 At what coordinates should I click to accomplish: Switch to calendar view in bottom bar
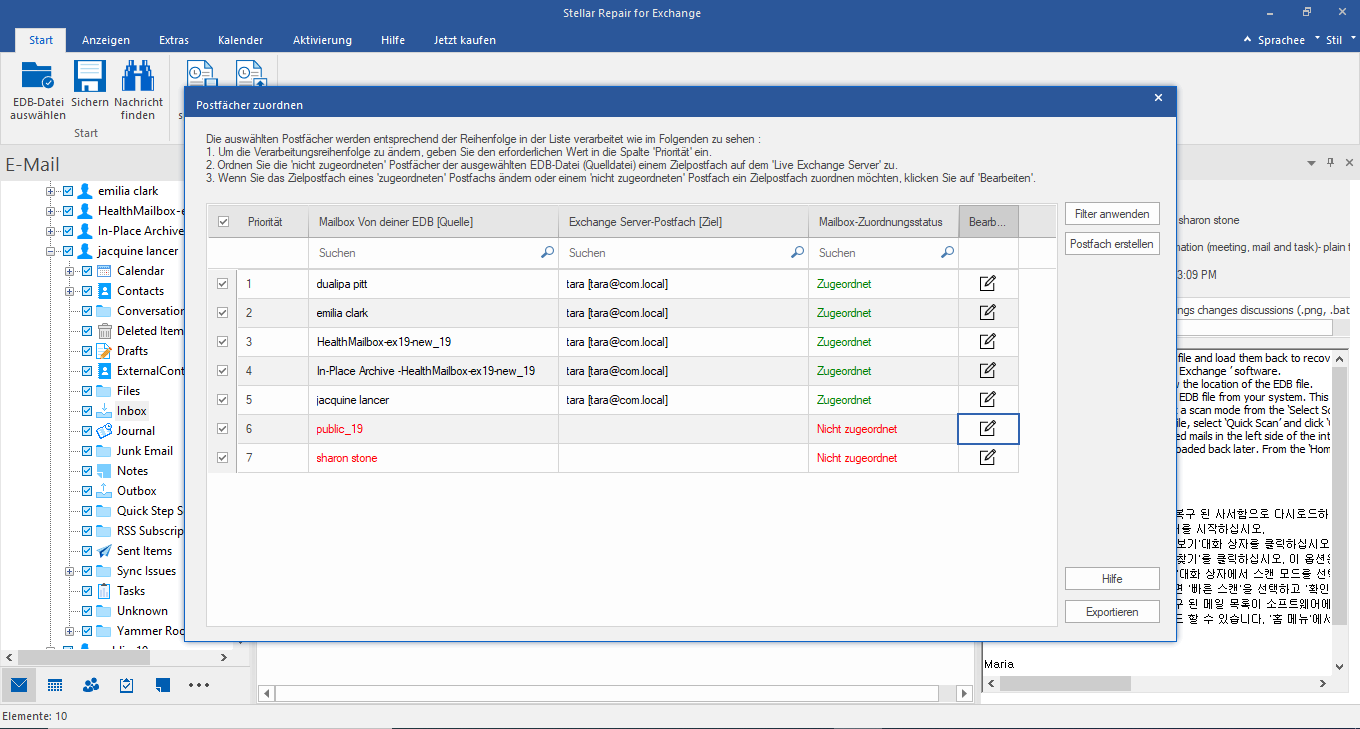tap(55, 685)
